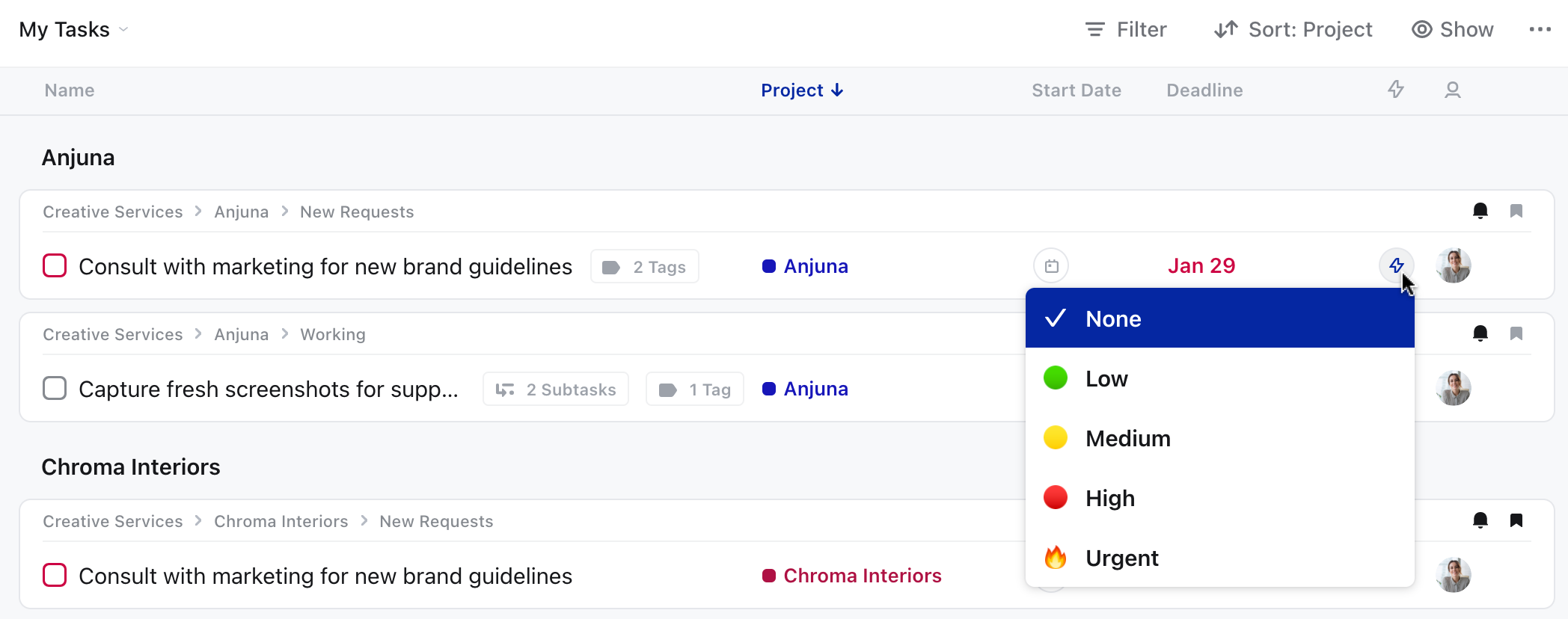
Task: Click the Chroma Interiors group heading
Action: click(x=131, y=467)
